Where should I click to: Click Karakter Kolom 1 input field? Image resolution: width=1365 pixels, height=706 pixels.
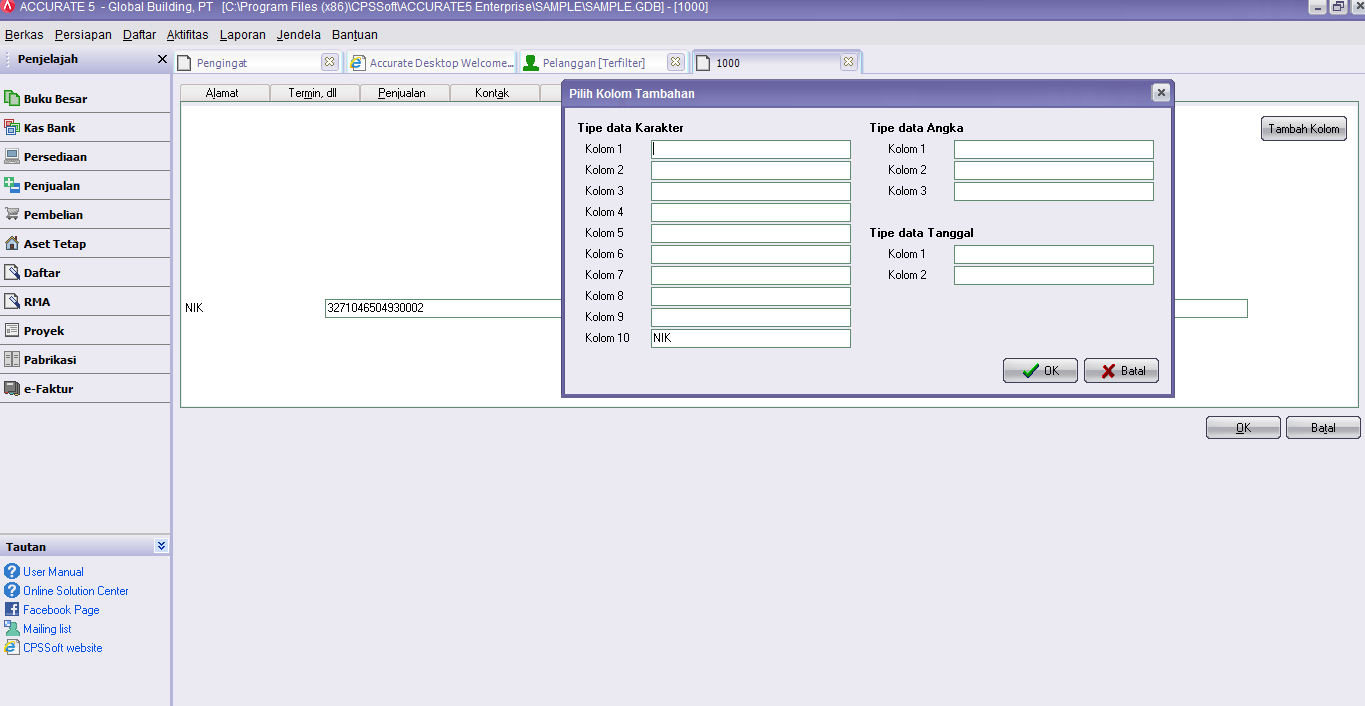751,149
